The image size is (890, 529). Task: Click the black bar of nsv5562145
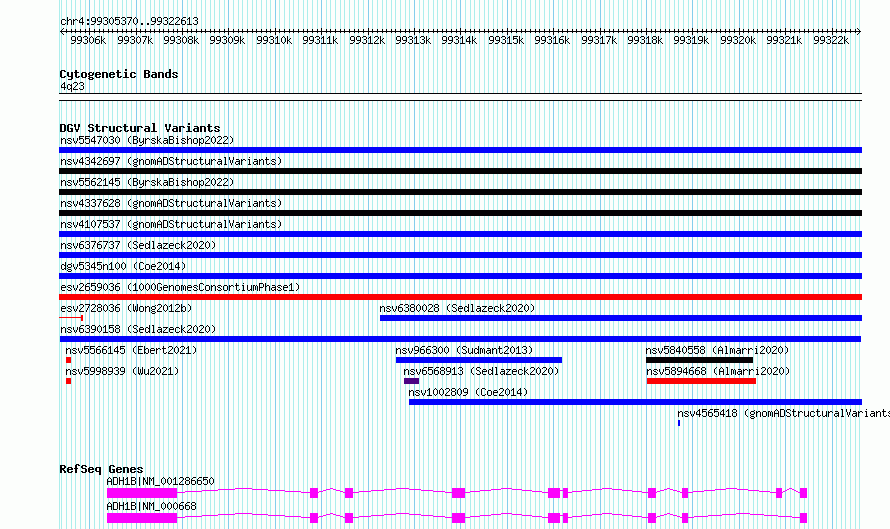(460, 192)
